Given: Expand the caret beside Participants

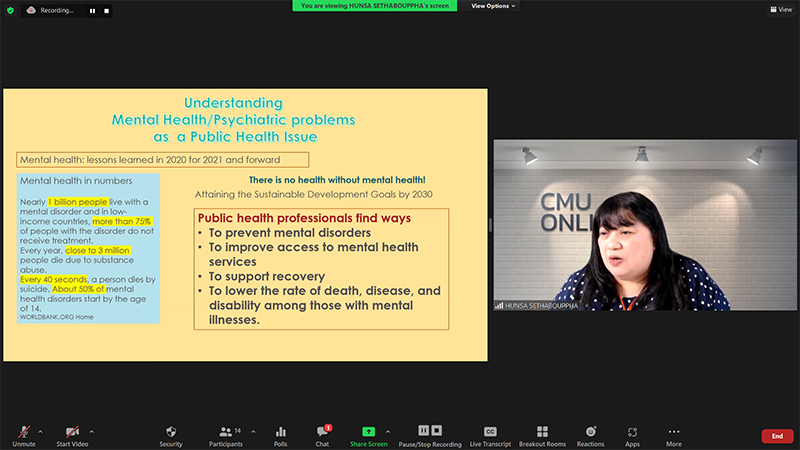Looking at the screenshot, I should [x=253, y=432].
